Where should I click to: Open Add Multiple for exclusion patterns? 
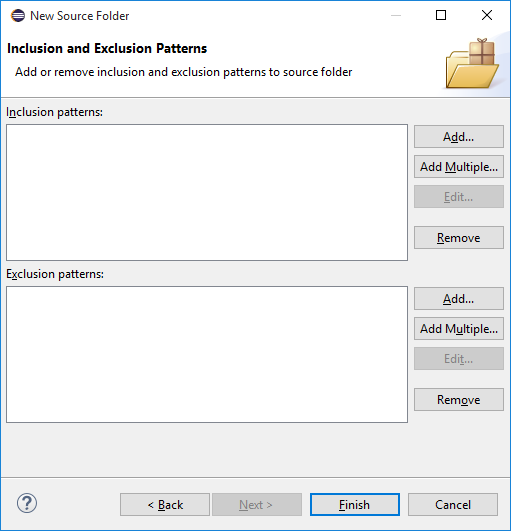459,328
